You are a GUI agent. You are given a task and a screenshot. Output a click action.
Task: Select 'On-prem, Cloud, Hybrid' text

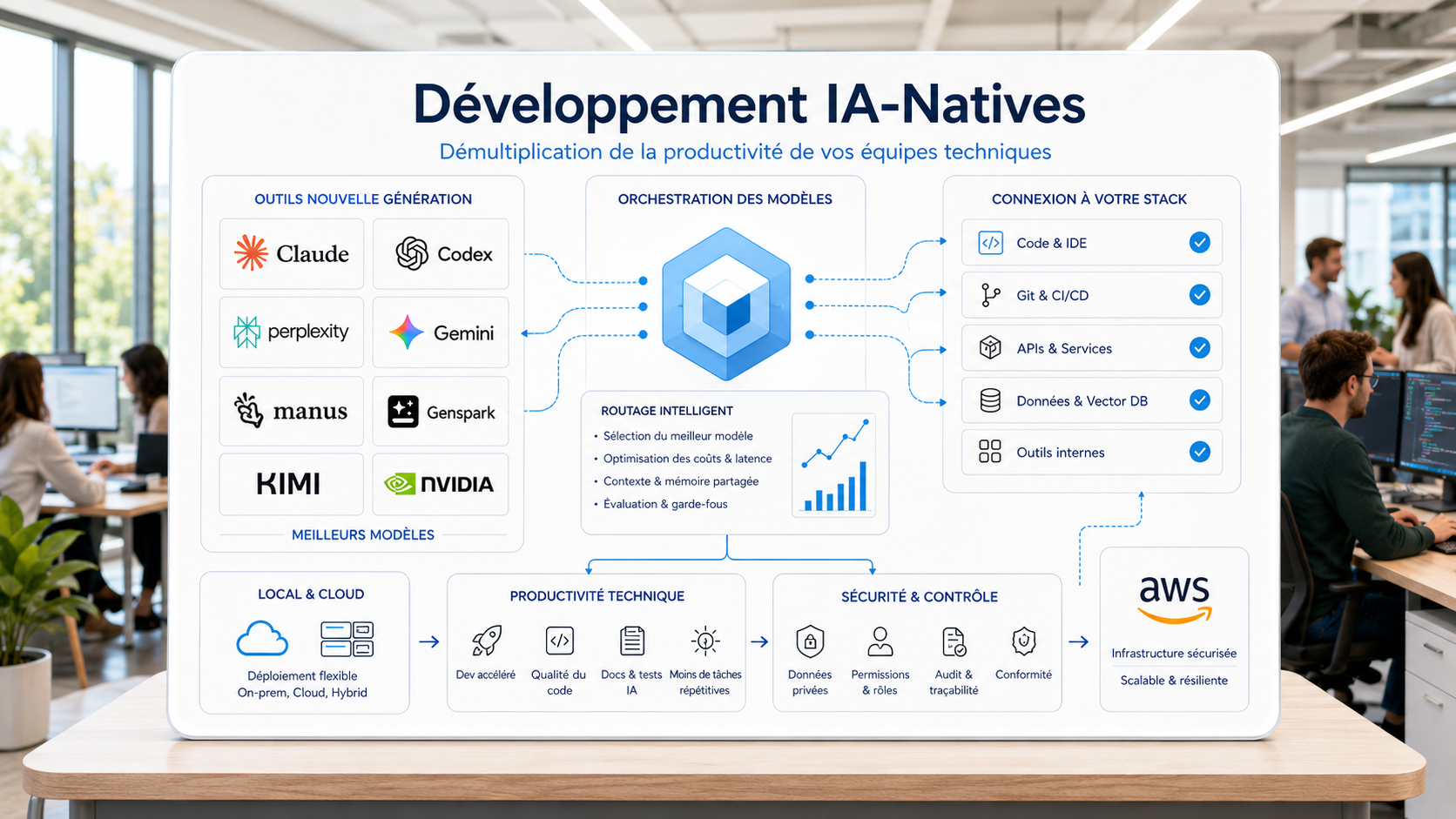[302, 693]
